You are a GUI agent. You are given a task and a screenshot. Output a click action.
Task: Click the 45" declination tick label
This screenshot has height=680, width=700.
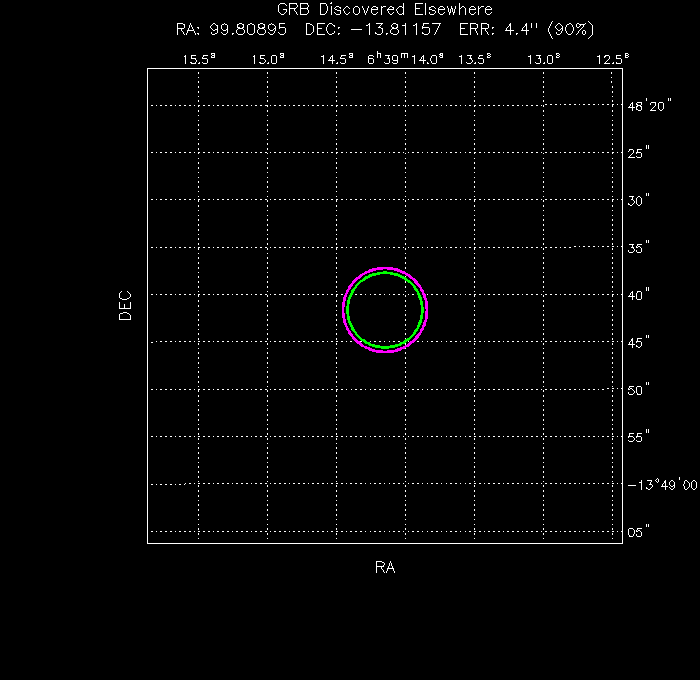coord(638,342)
